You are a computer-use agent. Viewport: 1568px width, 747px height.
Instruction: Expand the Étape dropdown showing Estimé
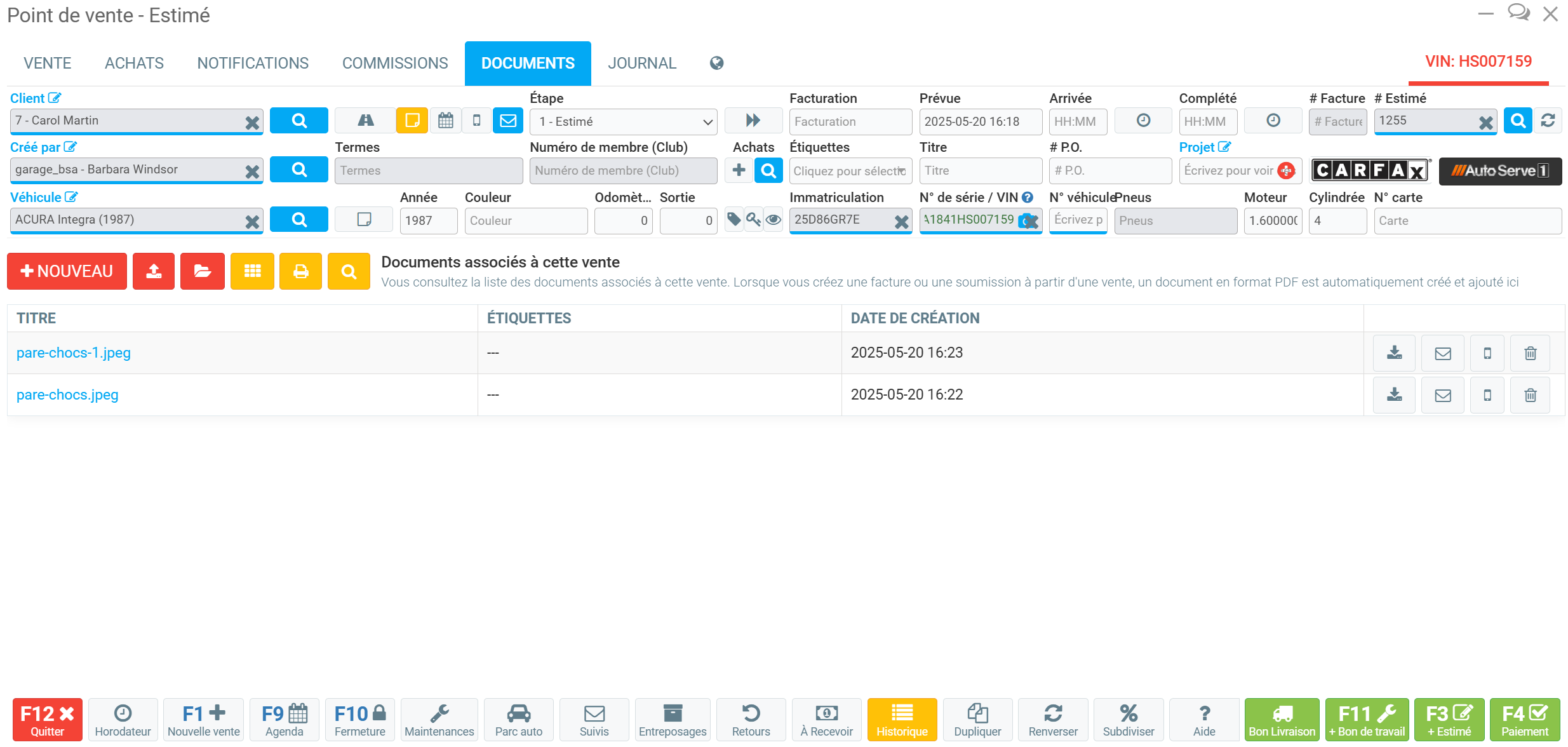click(x=623, y=121)
